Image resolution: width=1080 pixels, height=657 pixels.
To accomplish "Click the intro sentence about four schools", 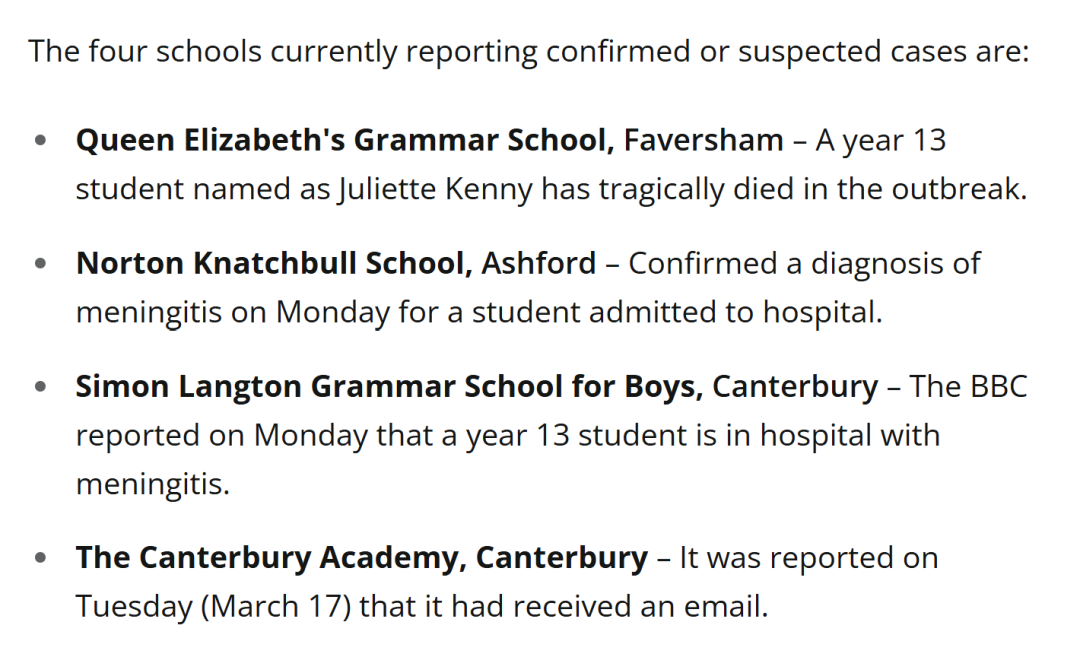I will 528,51.
